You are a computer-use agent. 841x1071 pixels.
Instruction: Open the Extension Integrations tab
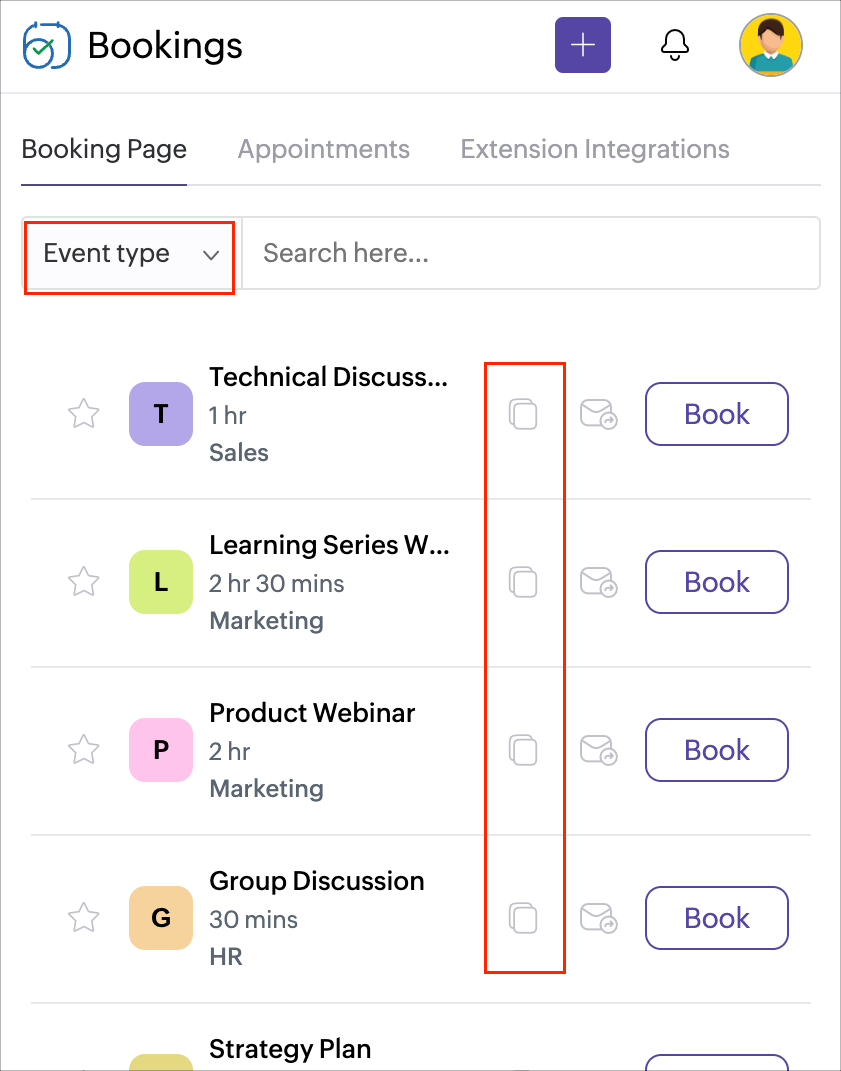click(x=594, y=150)
